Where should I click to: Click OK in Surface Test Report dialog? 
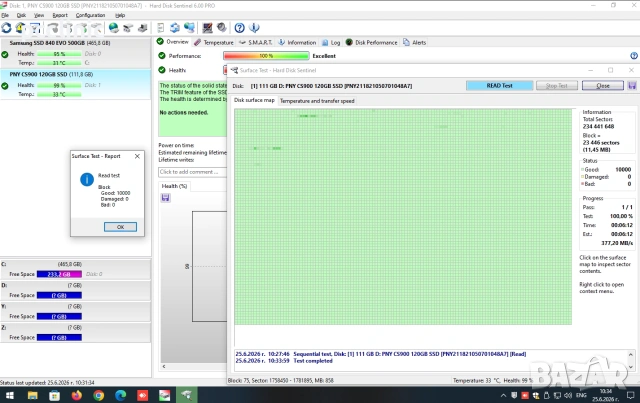point(120,227)
